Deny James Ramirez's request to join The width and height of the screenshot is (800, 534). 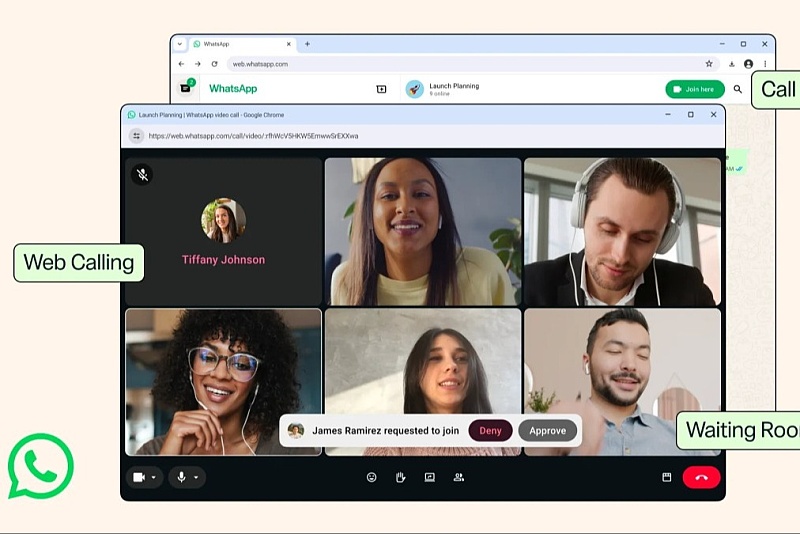[490, 431]
